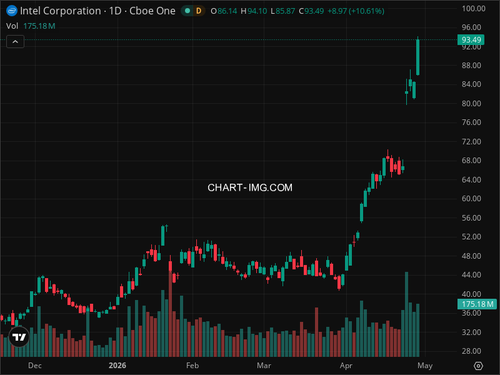Click the low price L85.87
500x375 pixels.
click(x=283, y=11)
